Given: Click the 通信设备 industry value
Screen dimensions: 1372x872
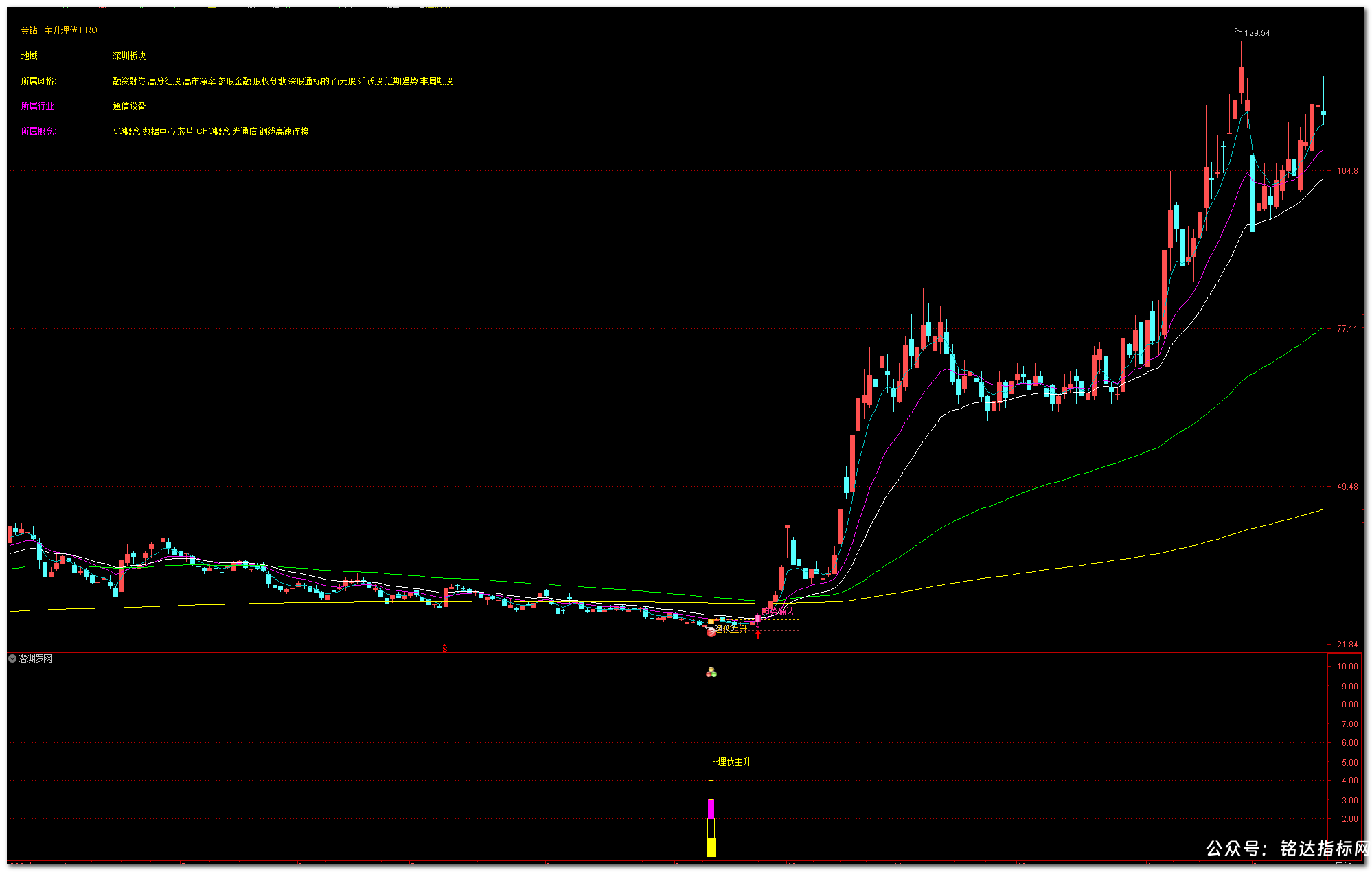Looking at the screenshot, I should pos(130,106).
